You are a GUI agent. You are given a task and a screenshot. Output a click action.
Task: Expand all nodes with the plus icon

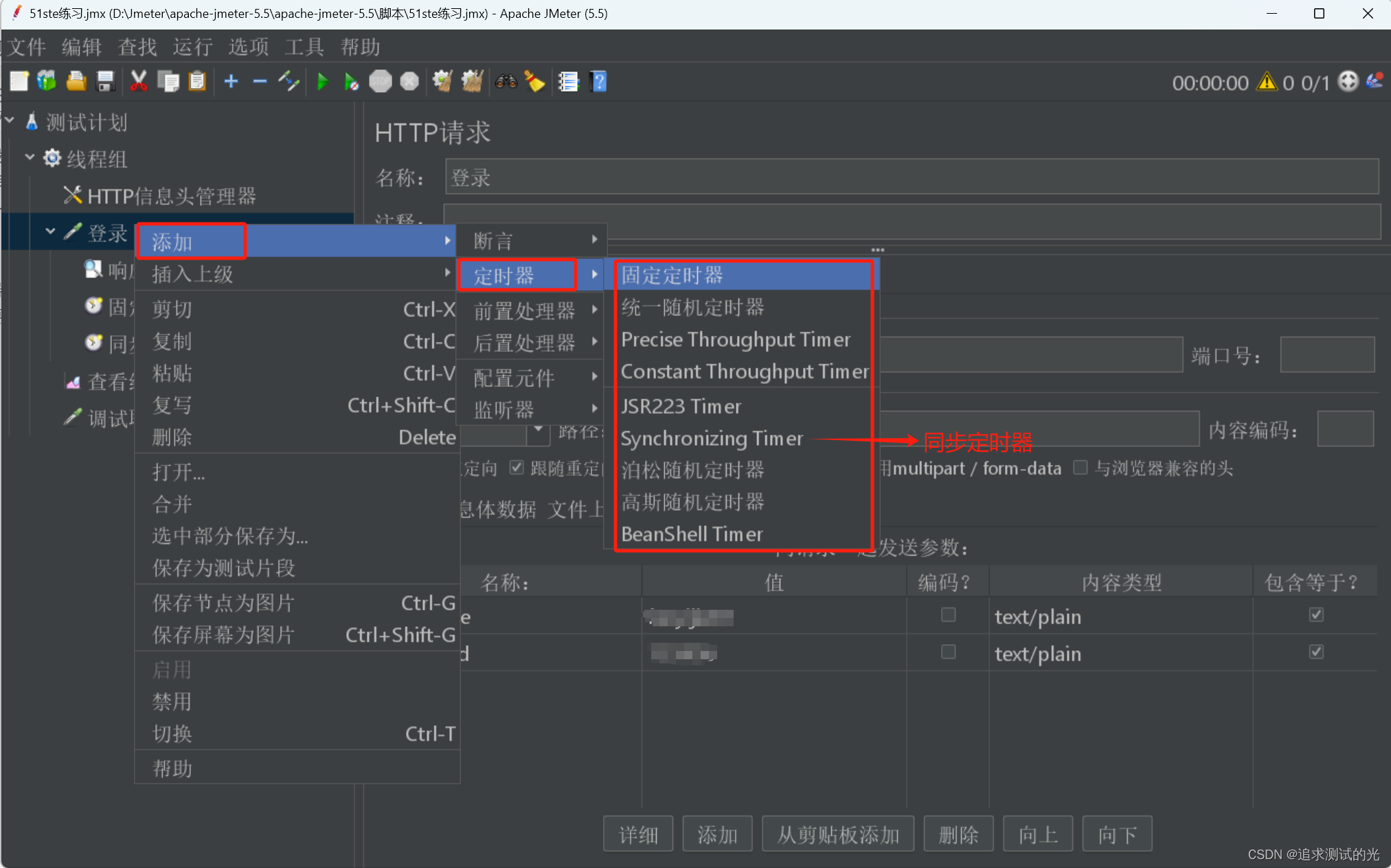click(231, 82)
